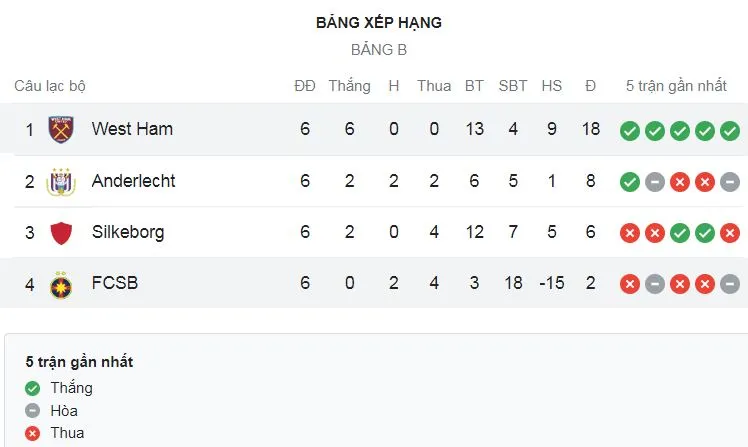The width and height of the screenshot is (748, 447).
Task: Click gray Hòa icon in legend
Action: click(35, 411)
